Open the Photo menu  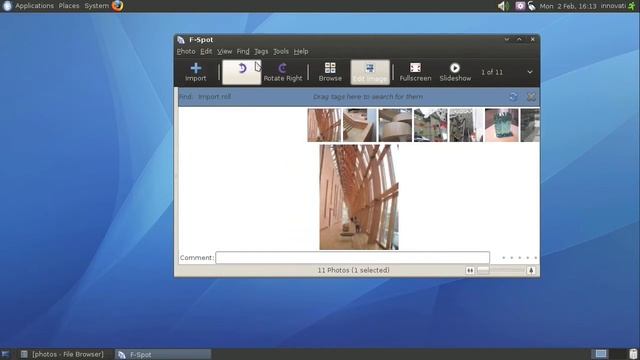click(186, 51)
